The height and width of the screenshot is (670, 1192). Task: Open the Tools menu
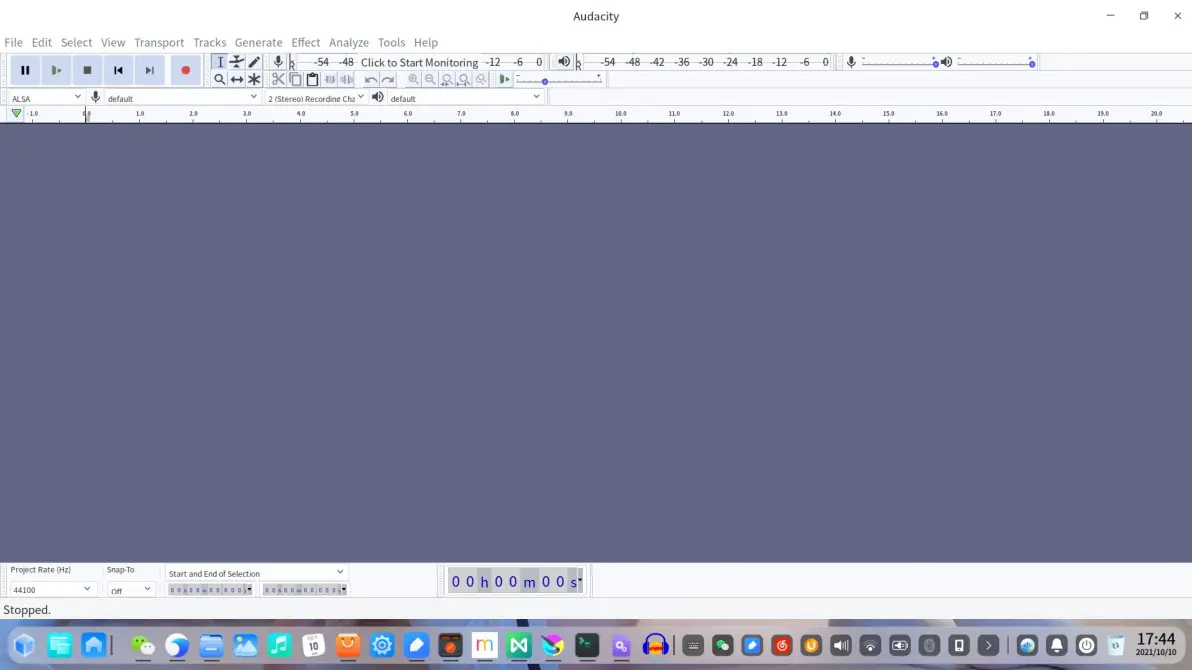pyautogui.click(x=392, y=43)
